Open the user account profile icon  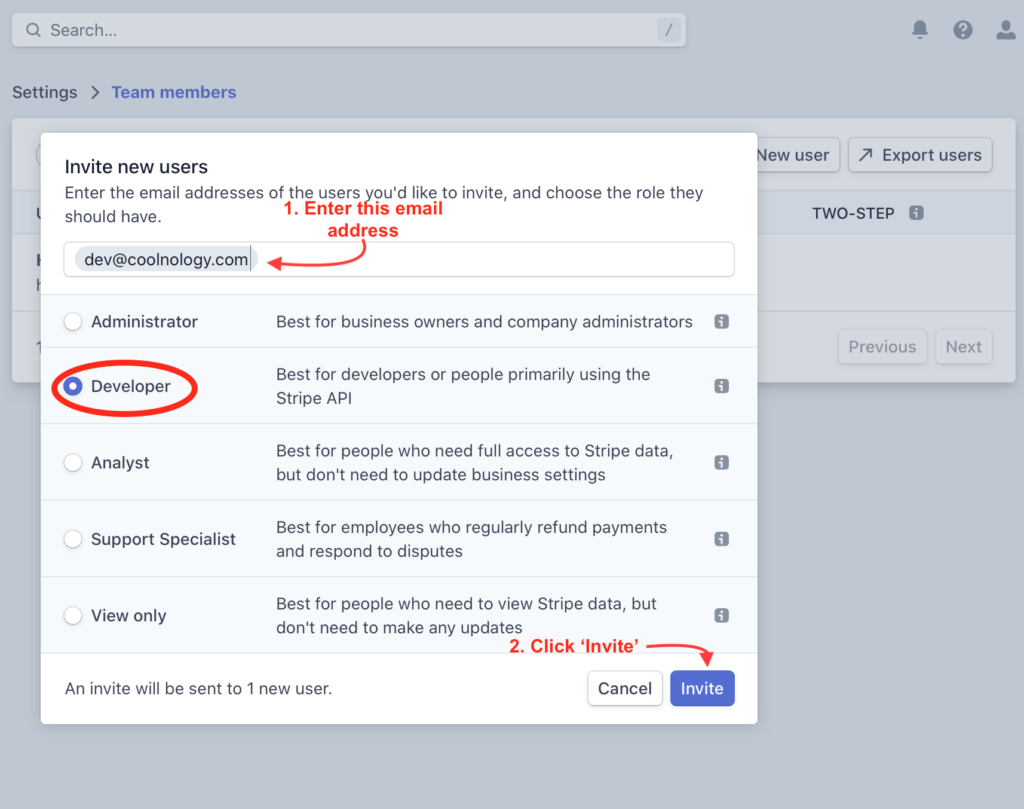pos(1005,30)
